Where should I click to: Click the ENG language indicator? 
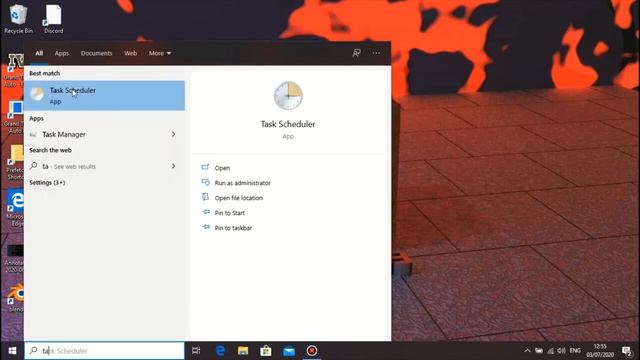click(575, 351)
